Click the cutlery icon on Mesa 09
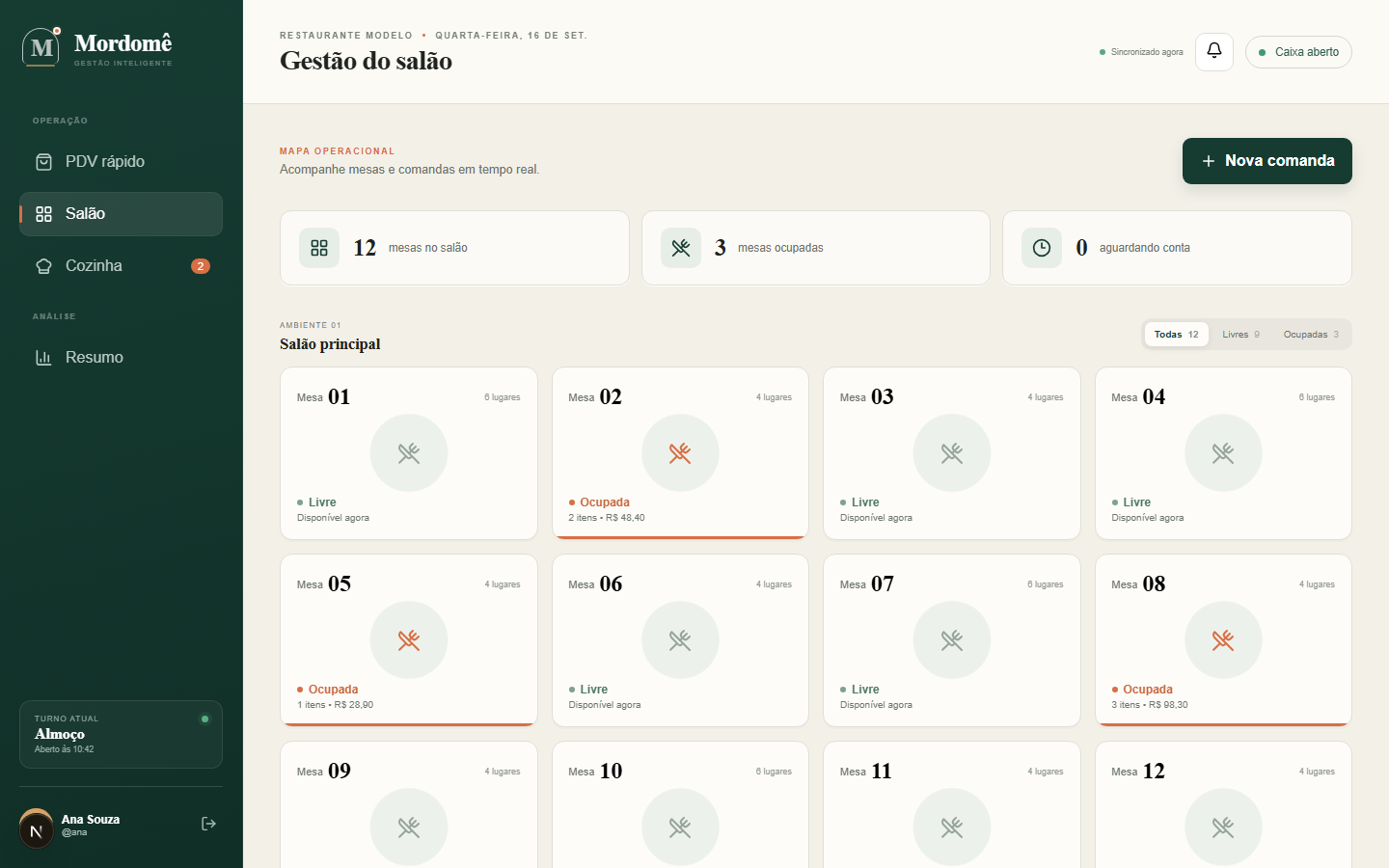 pos(409,827)
